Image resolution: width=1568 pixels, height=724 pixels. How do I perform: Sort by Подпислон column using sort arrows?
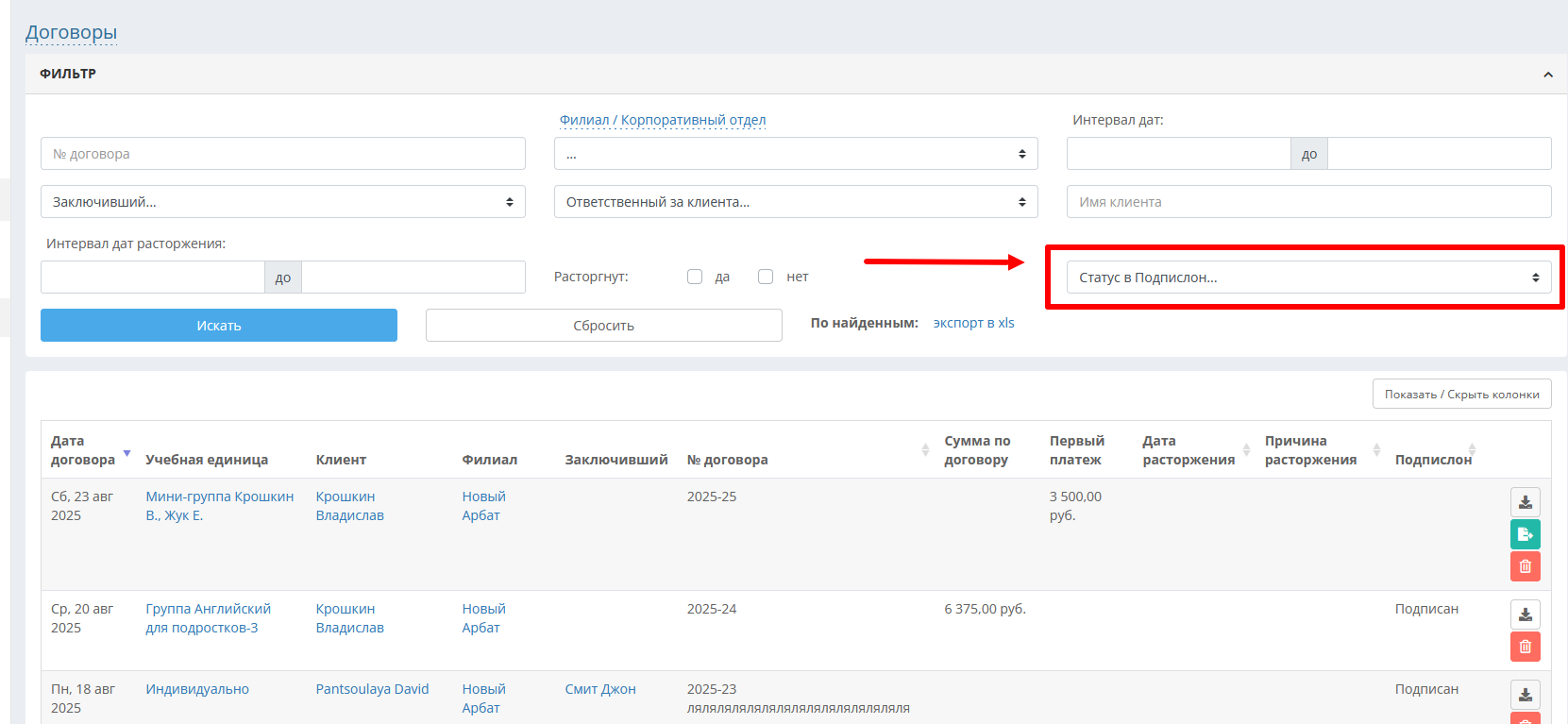[1472, 450]
